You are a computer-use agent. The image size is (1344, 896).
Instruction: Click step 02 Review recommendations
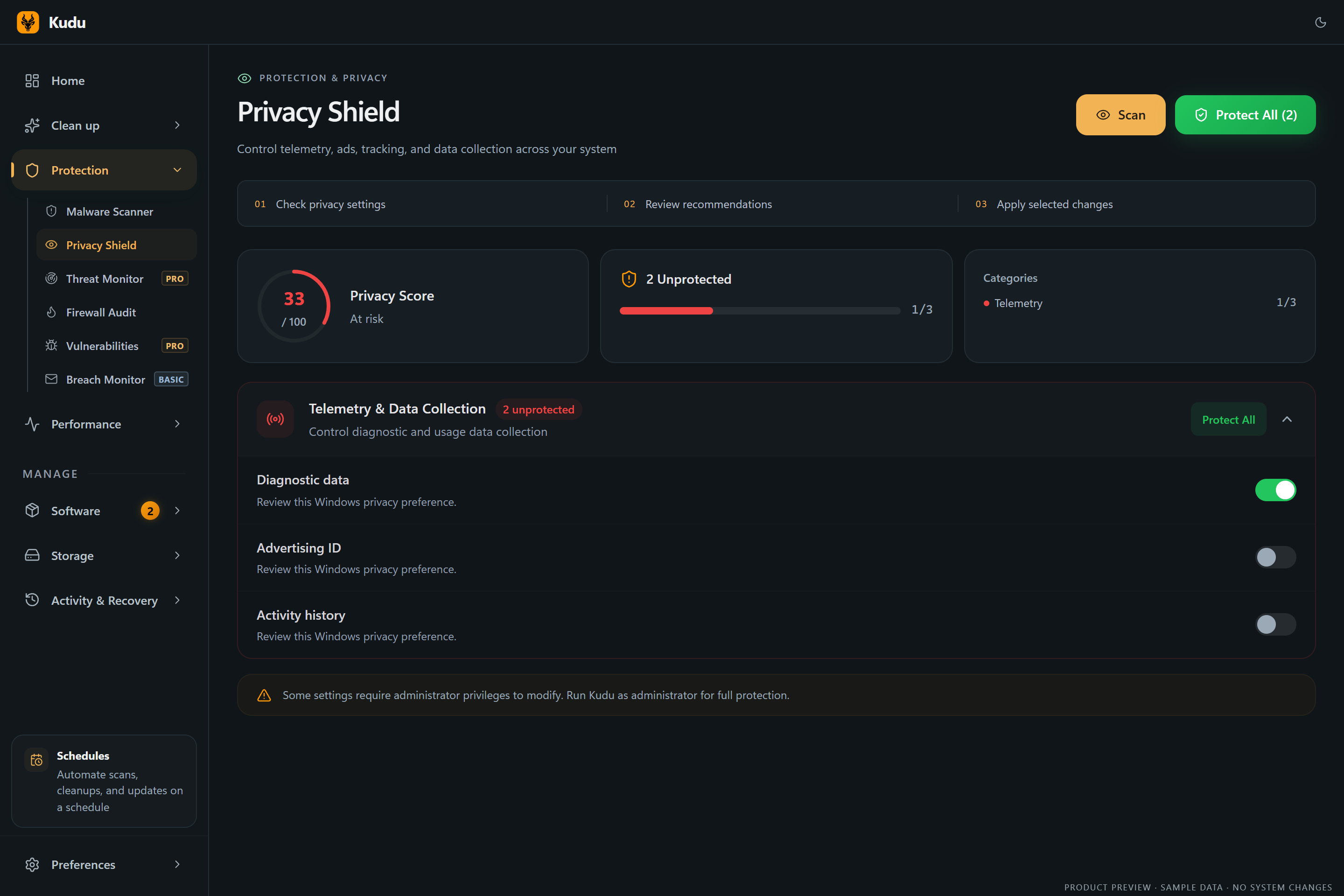(698, 204)
